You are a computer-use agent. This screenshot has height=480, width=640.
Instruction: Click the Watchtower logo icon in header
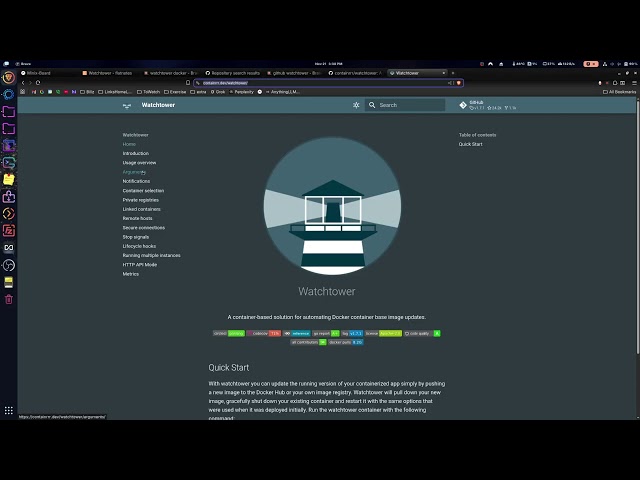tap(127, 105)
